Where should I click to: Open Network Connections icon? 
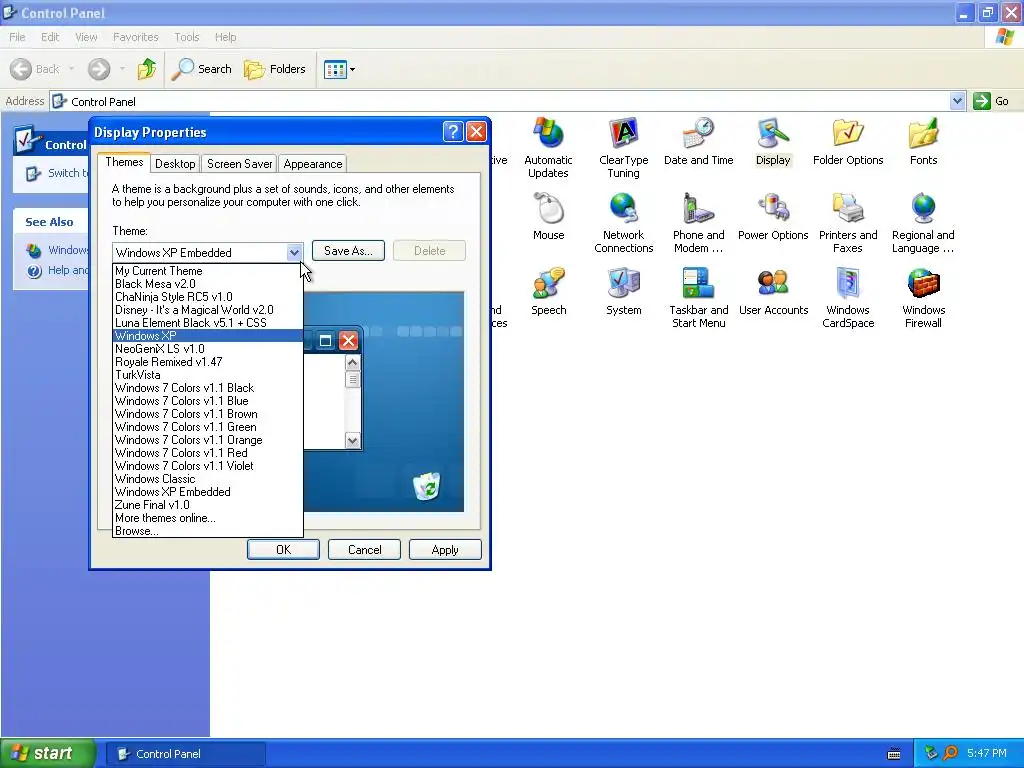pos(623,223)
